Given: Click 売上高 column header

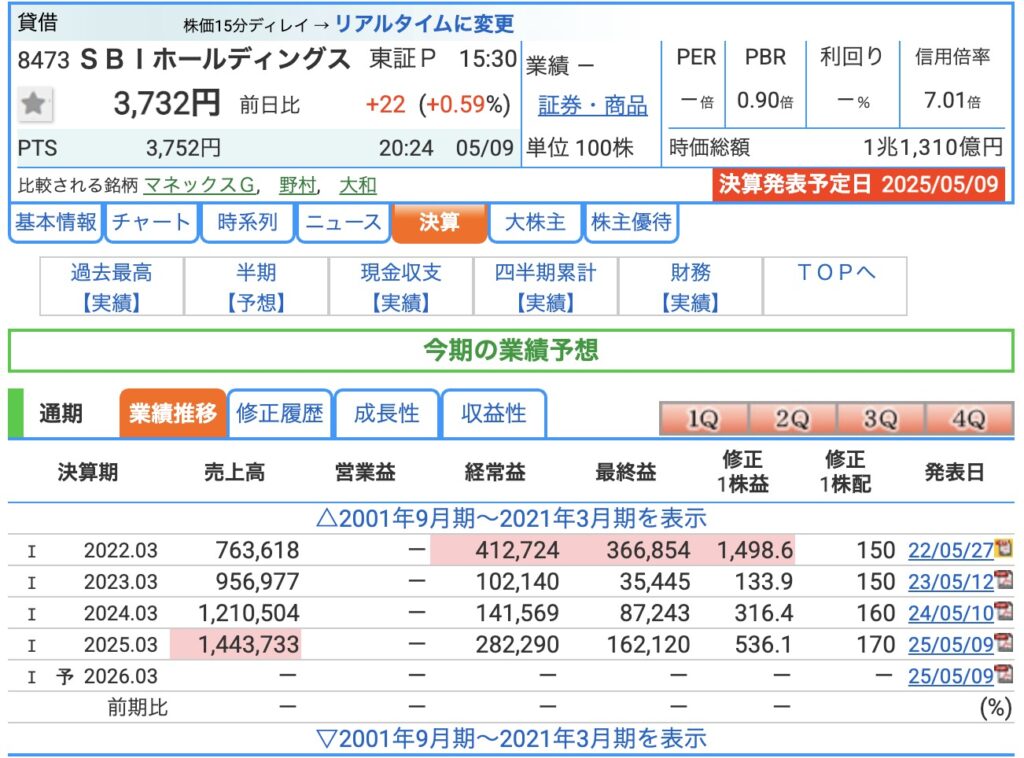Looking at the screenshot, I should pos(234,472).
